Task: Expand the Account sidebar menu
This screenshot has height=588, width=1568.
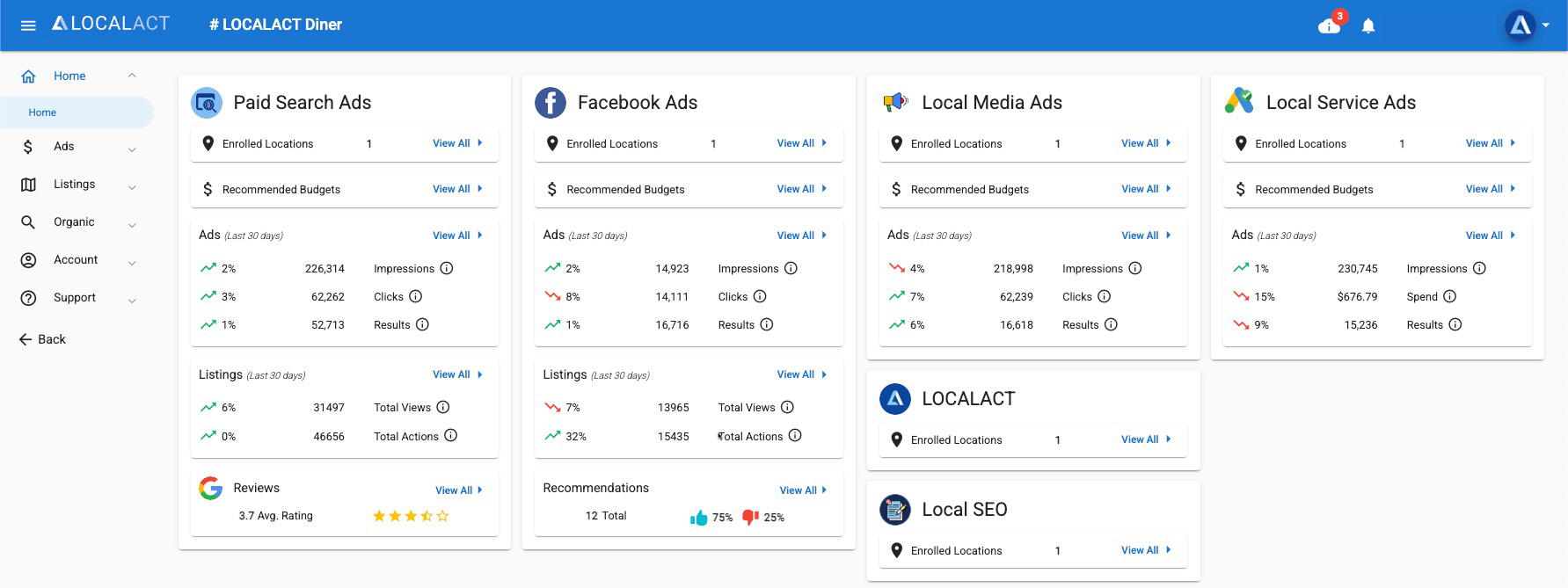Action: [132, 263]
